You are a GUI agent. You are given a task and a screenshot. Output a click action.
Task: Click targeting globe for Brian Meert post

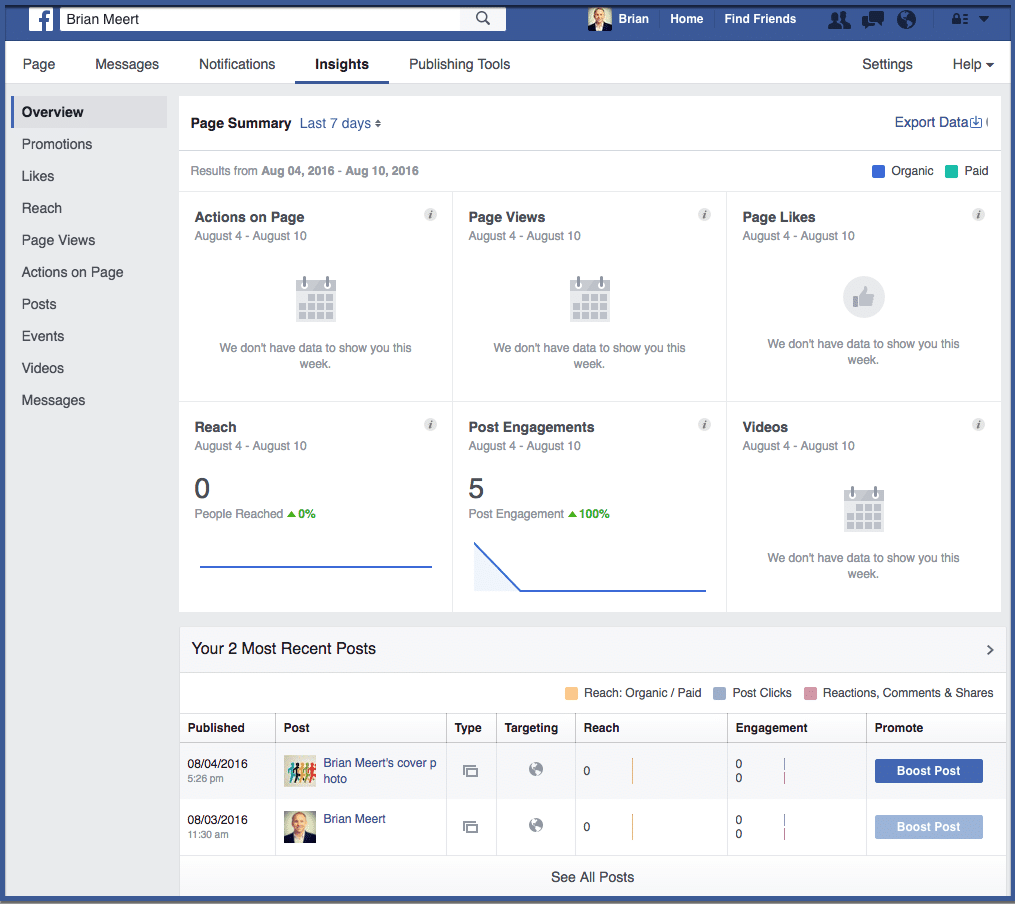(536, 825)
